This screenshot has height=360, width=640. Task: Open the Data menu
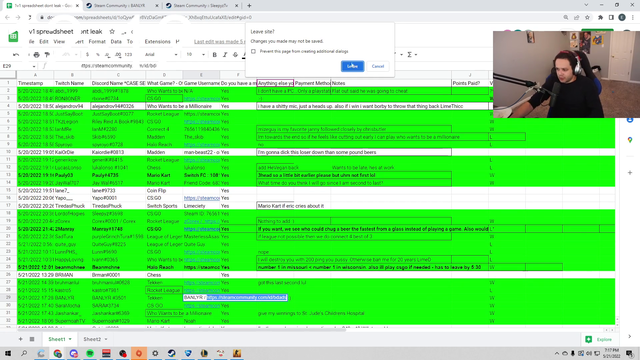[116, 42]
